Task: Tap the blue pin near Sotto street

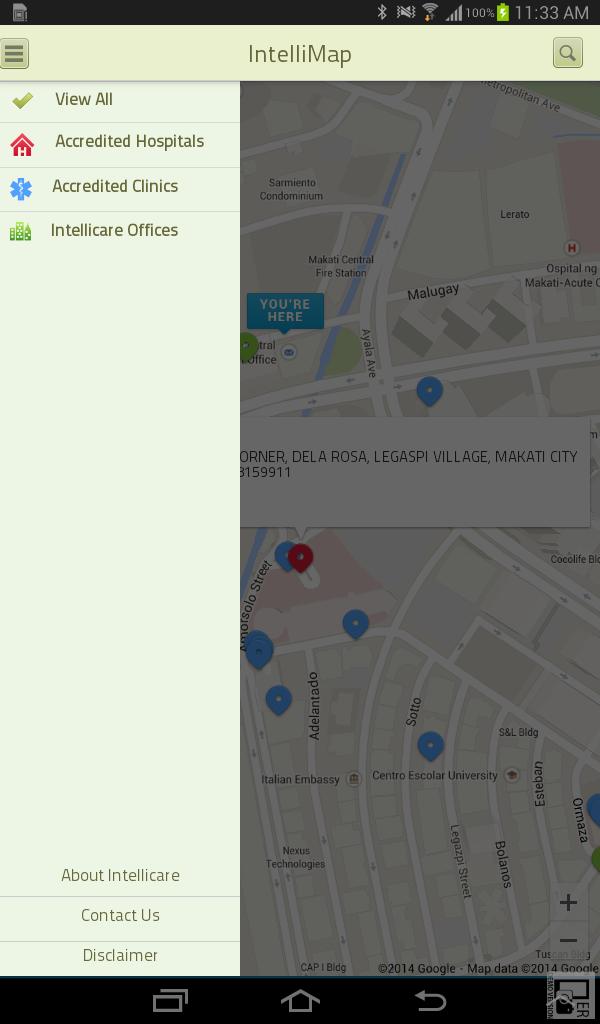Action: (430, 745)
